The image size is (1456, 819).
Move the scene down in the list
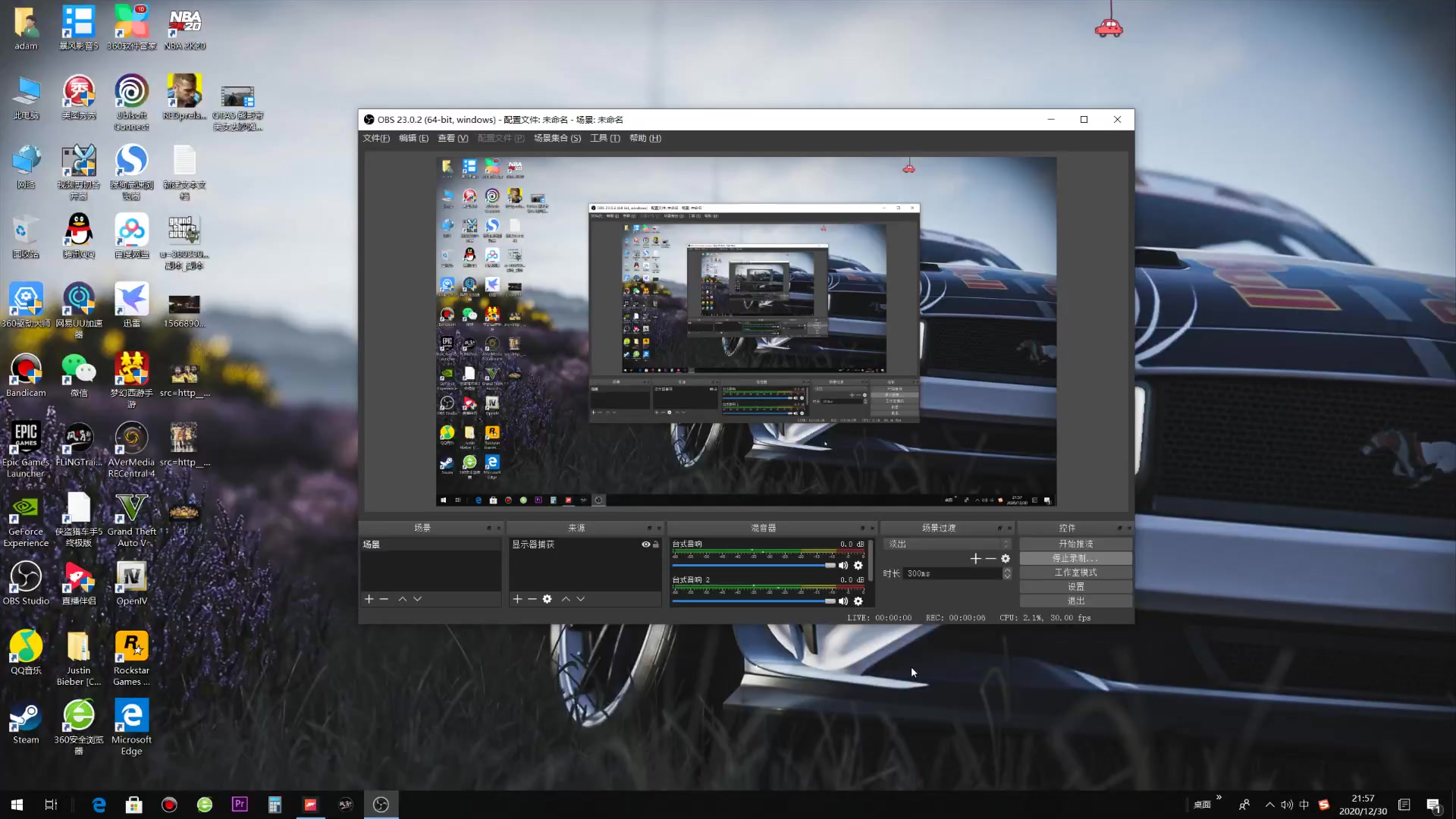pos(417,599)
